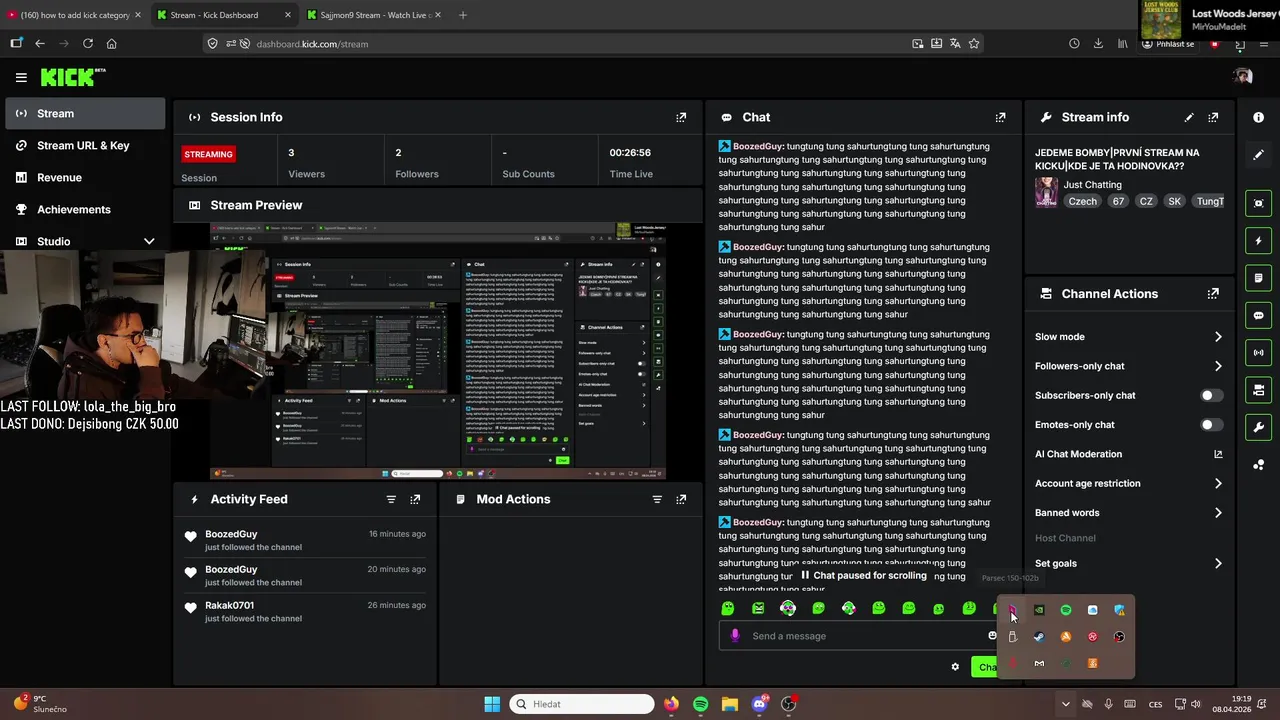Open File Explorer from the taskbar

pyautogui.click(x=730, y=704)
